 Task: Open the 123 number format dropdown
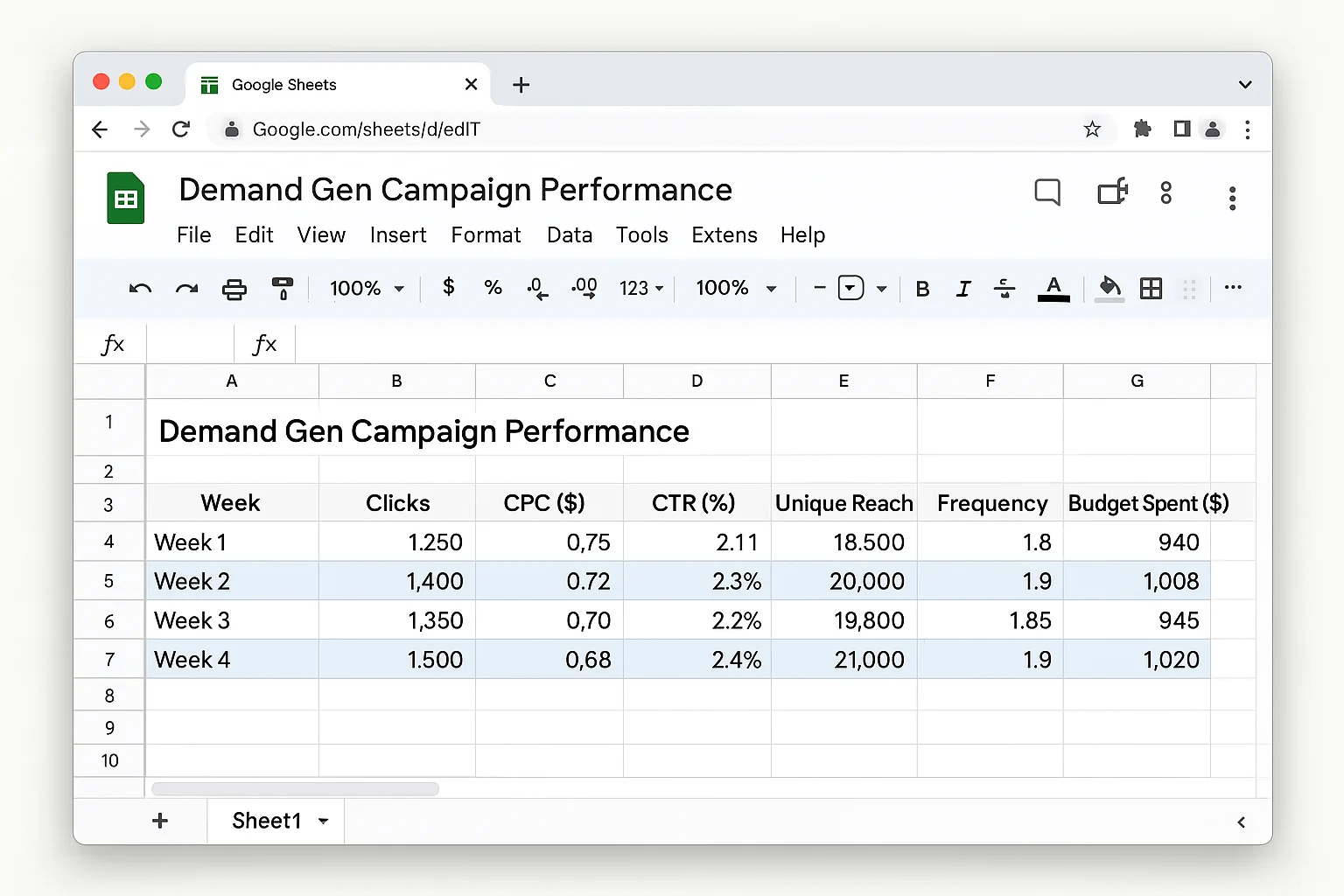pyautogui.click(x=641, y=288)
